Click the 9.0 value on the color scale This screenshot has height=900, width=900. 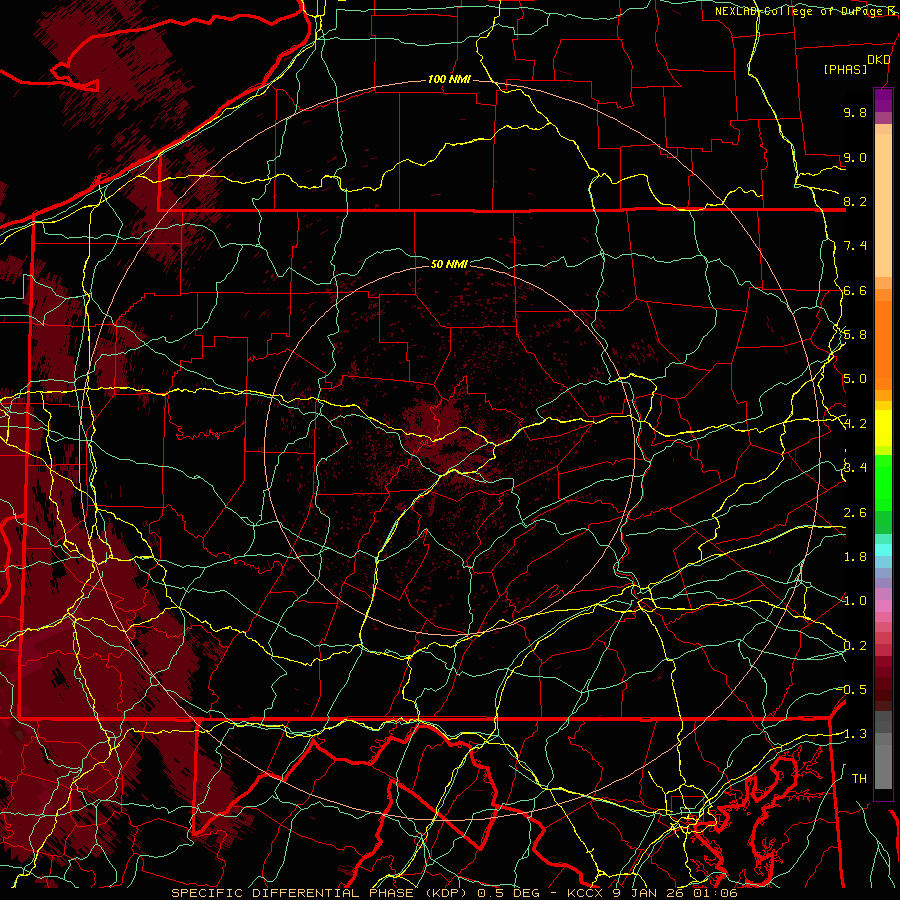pyautogui.click(x=855, y=157)
